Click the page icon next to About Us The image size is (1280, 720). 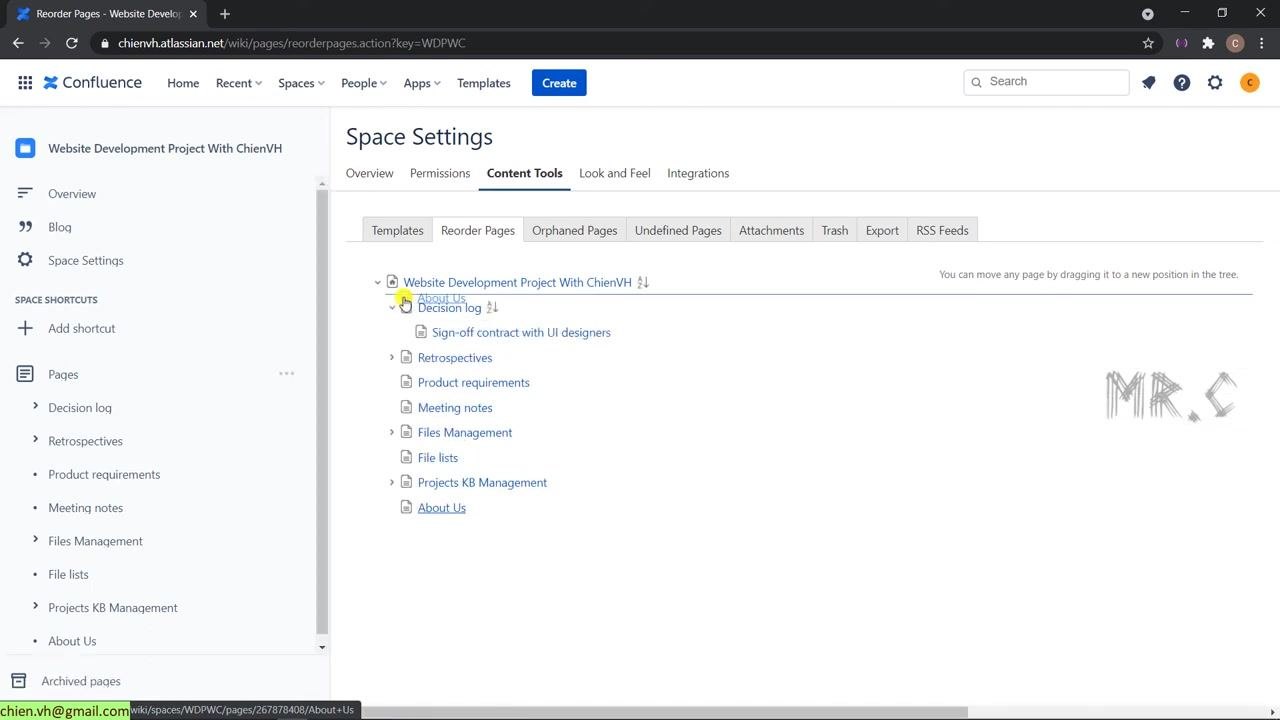pyautogui.click(x=406, y=507)
